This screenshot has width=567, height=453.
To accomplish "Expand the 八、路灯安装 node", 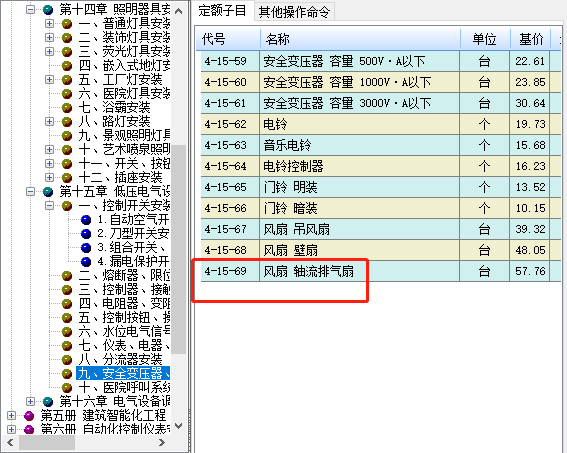I will point(50,121).
